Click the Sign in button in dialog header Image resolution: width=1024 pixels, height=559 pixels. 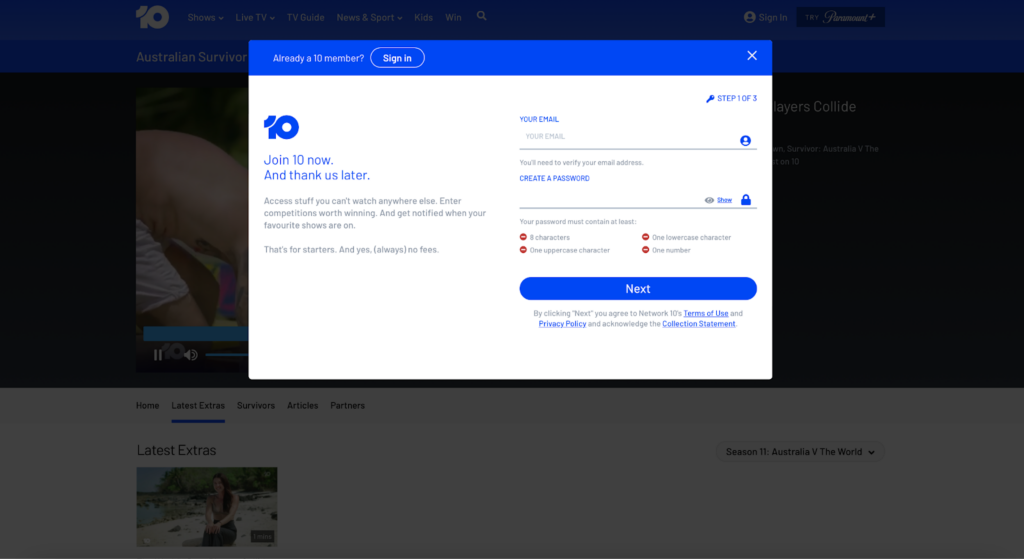[397, 58]
